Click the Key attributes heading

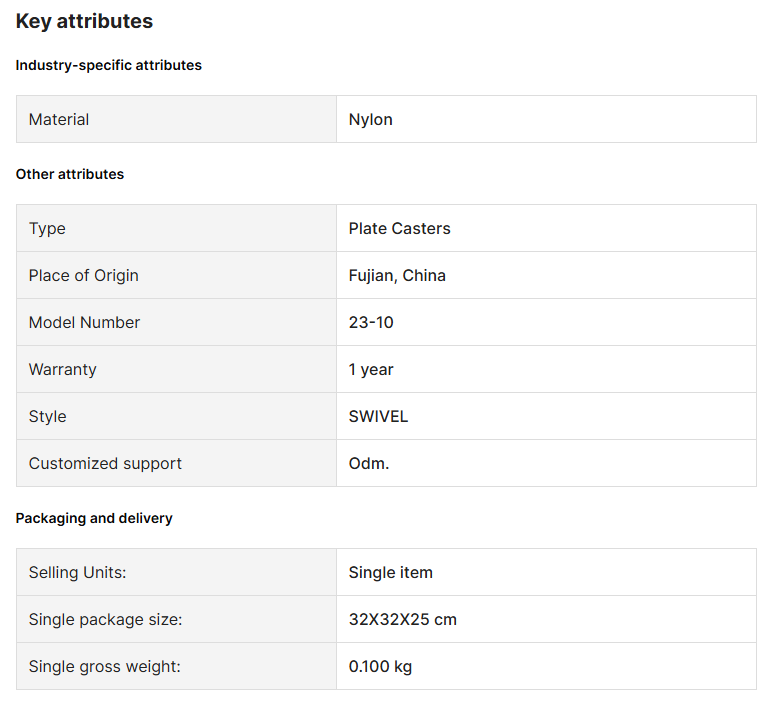[84, 21]
